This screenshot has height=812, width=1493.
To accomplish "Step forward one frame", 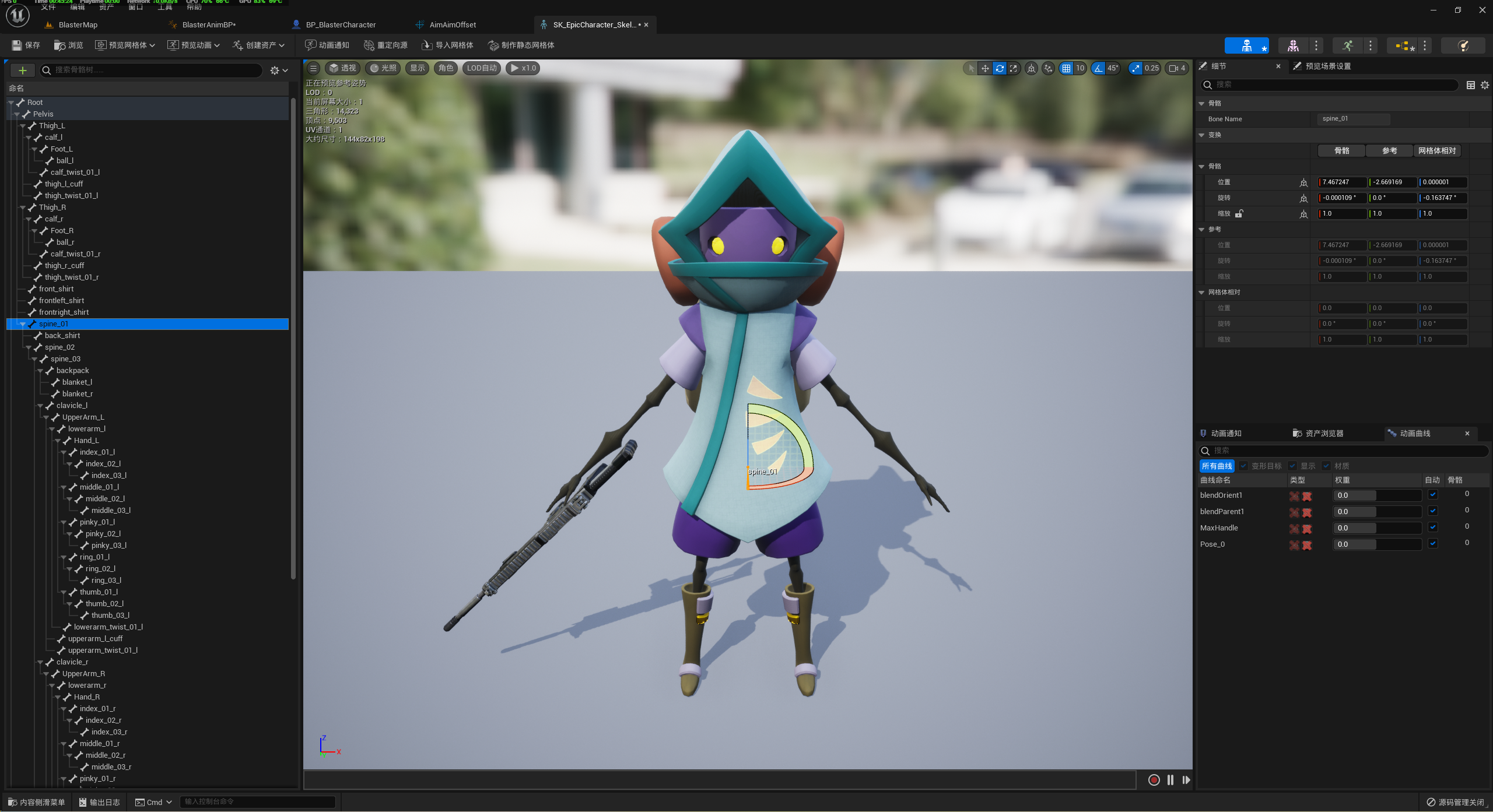I will coord(1186,780).
